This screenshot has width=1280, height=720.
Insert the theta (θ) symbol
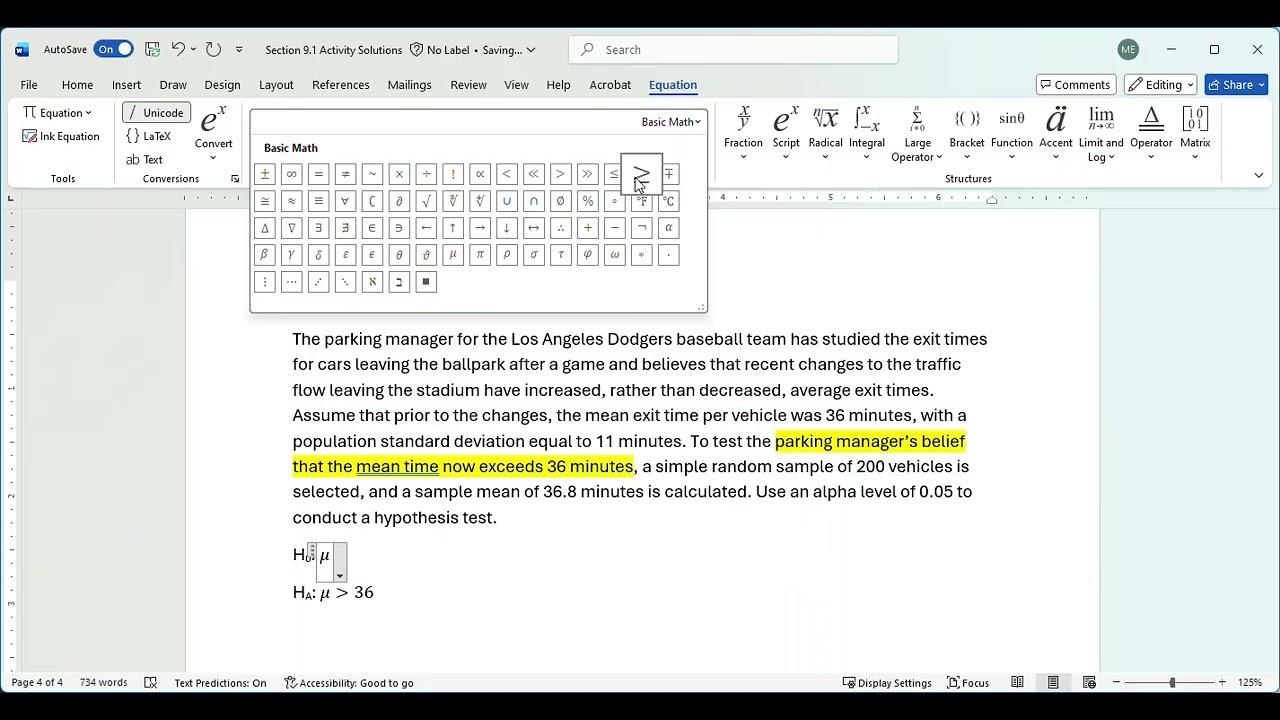pyautogui.click(x=400, y=255)
